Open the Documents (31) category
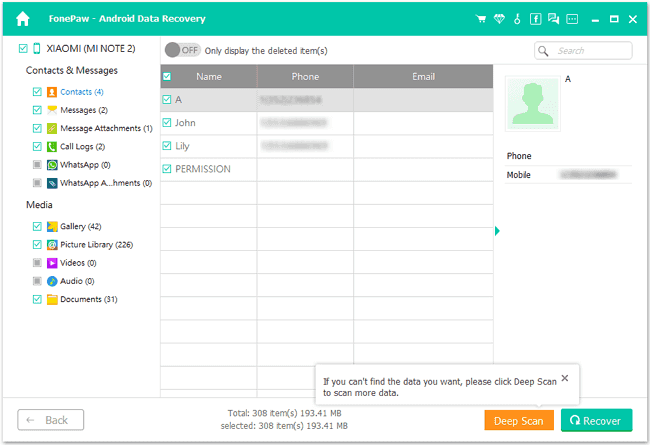Image resolution: width=650 pixels, height=445 pixels. click(x=89, y=299)
